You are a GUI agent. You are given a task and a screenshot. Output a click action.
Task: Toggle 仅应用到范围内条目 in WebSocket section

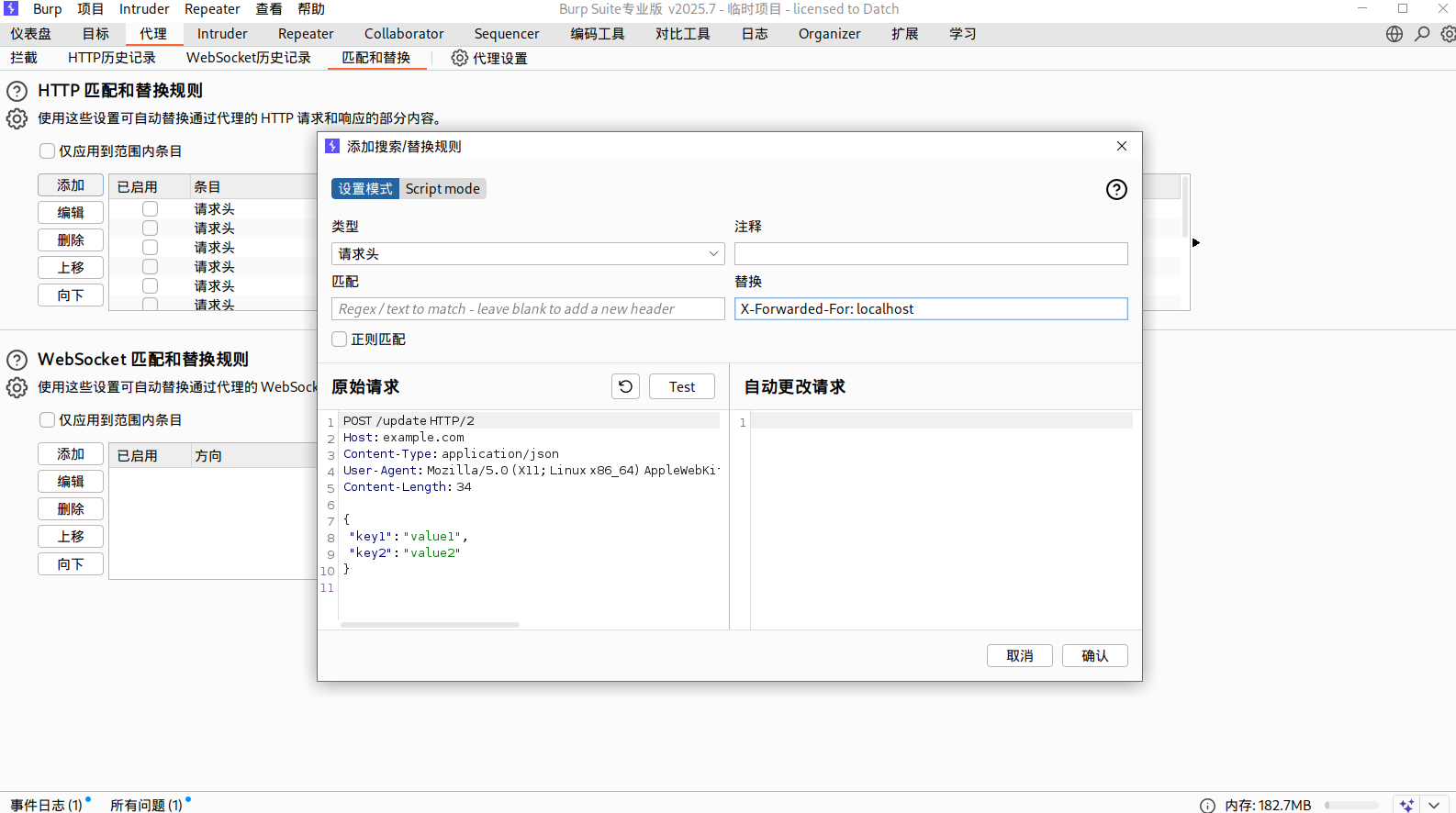point(47,419)
